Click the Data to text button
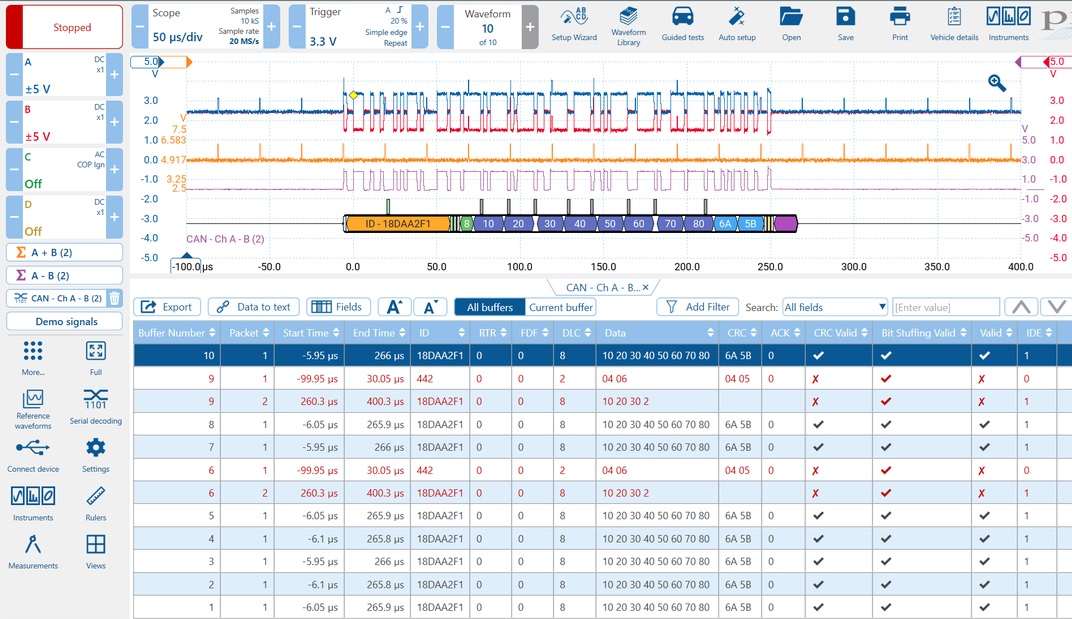 click(254, 307)
